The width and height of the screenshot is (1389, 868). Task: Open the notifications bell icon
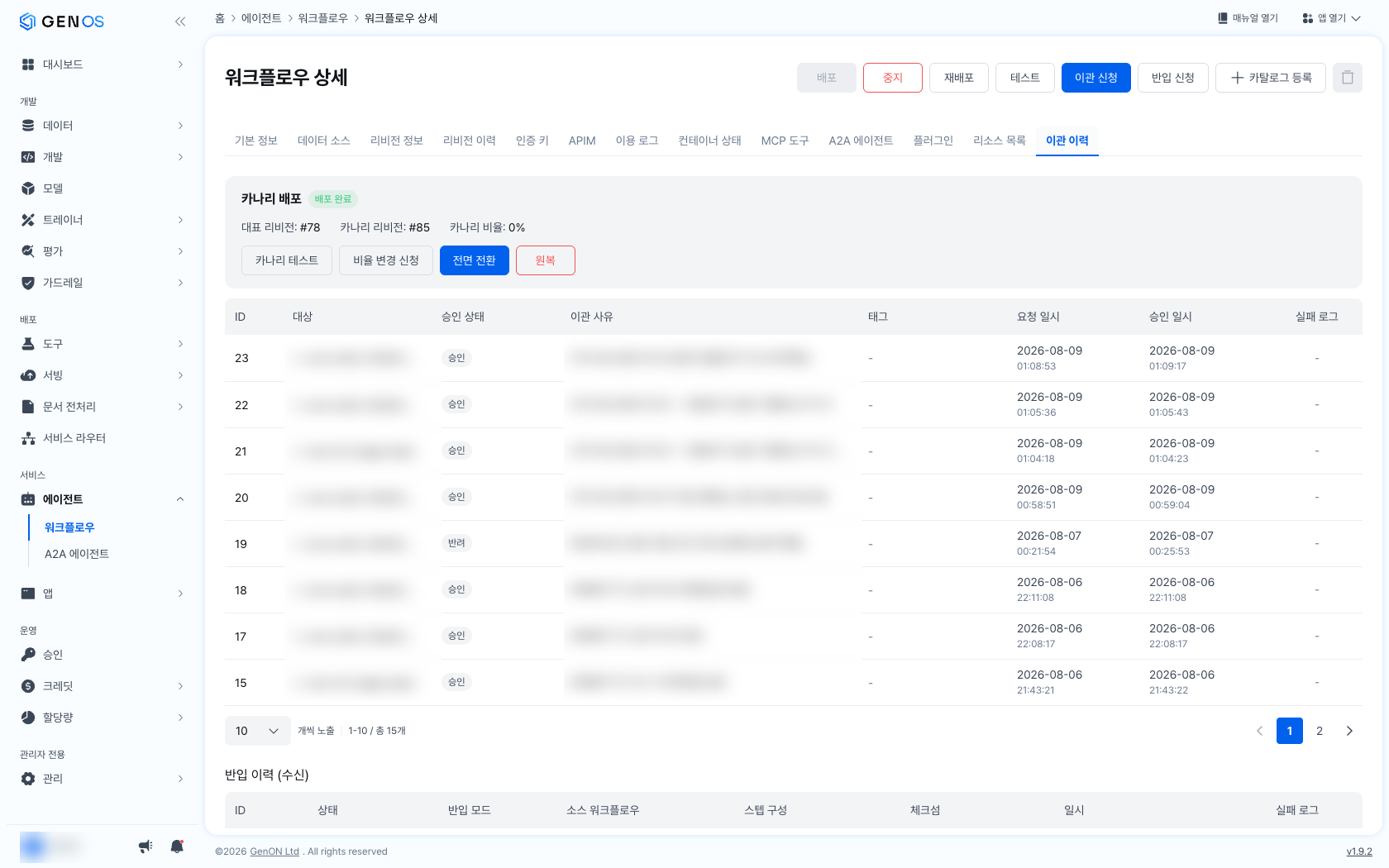pos(177,846)
